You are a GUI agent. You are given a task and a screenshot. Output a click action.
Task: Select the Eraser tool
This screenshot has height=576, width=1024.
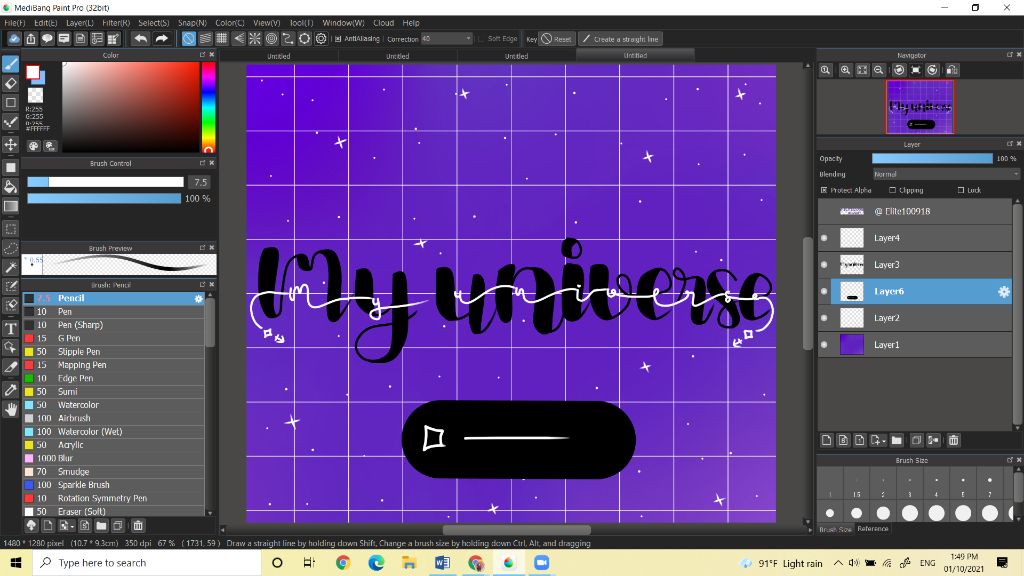[10, 83]
